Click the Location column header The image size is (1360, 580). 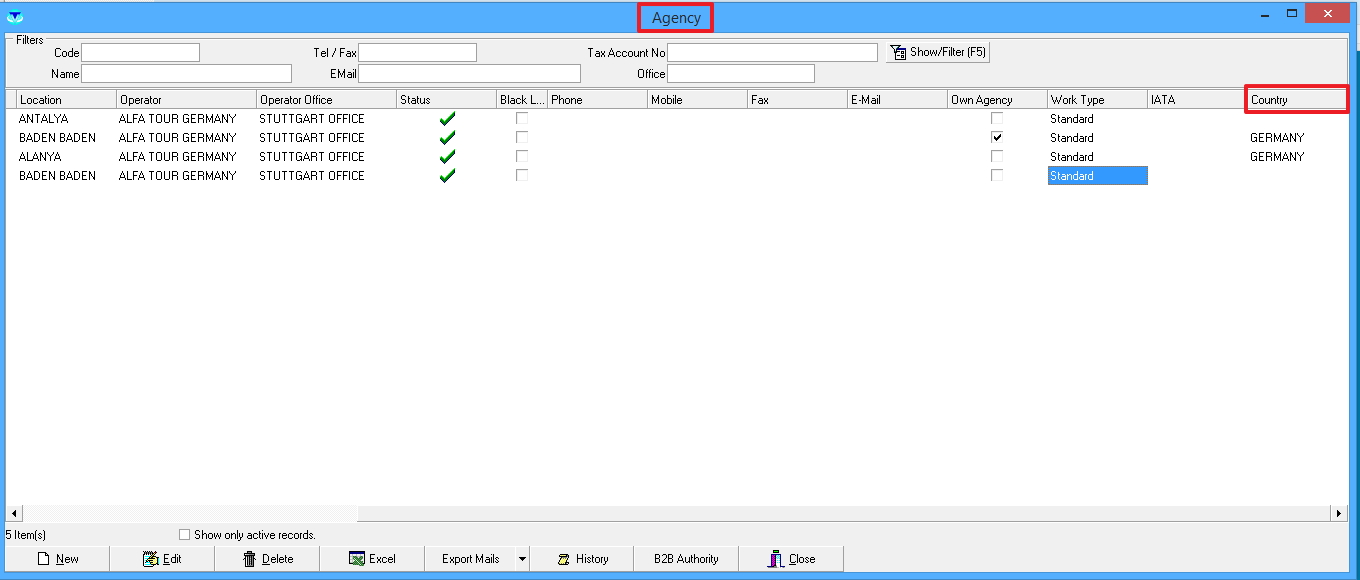click(66, 100)
